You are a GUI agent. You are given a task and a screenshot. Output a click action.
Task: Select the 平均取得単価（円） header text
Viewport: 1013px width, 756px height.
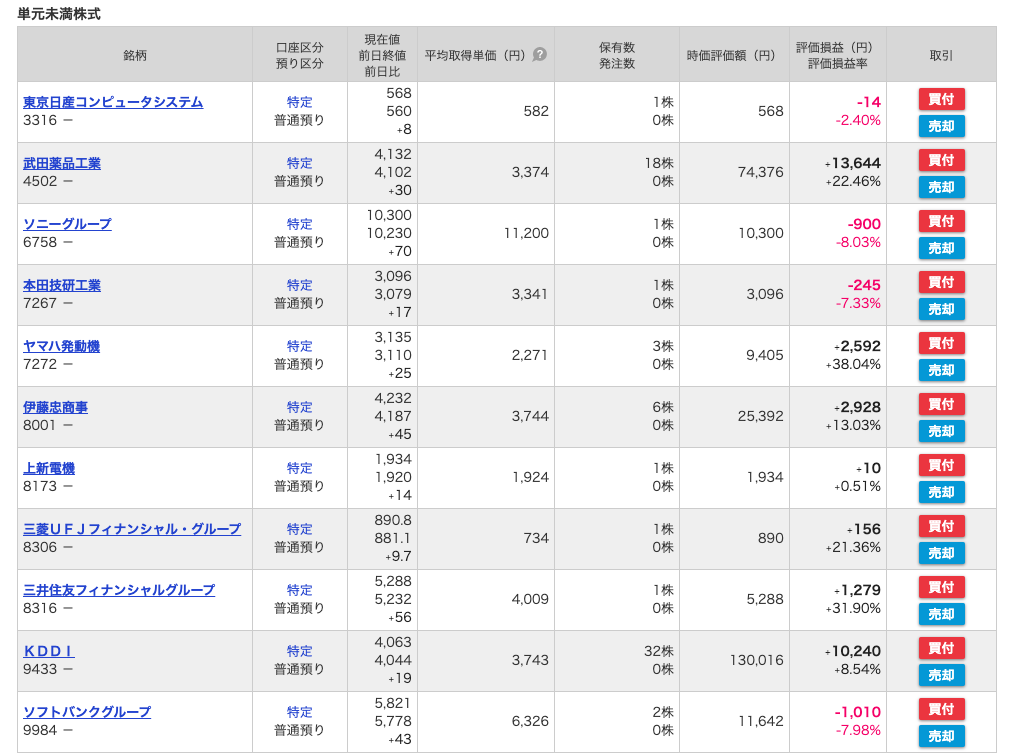[x=476, y=55]
